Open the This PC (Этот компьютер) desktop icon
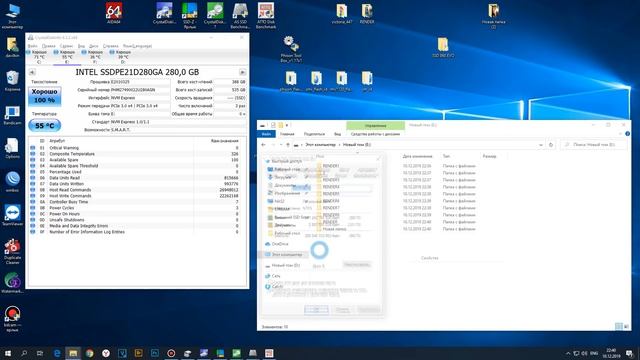 point(12,16)
